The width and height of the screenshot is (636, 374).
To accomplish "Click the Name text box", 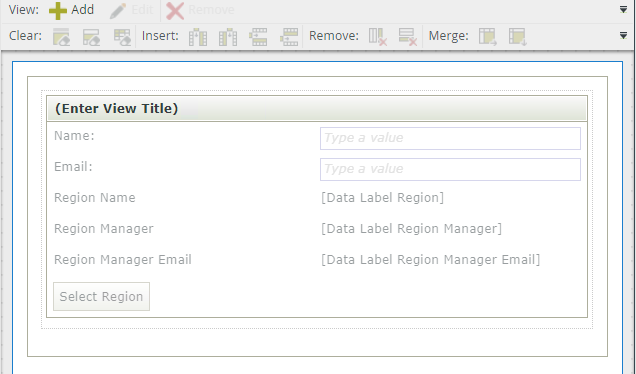I will (450, 138).
